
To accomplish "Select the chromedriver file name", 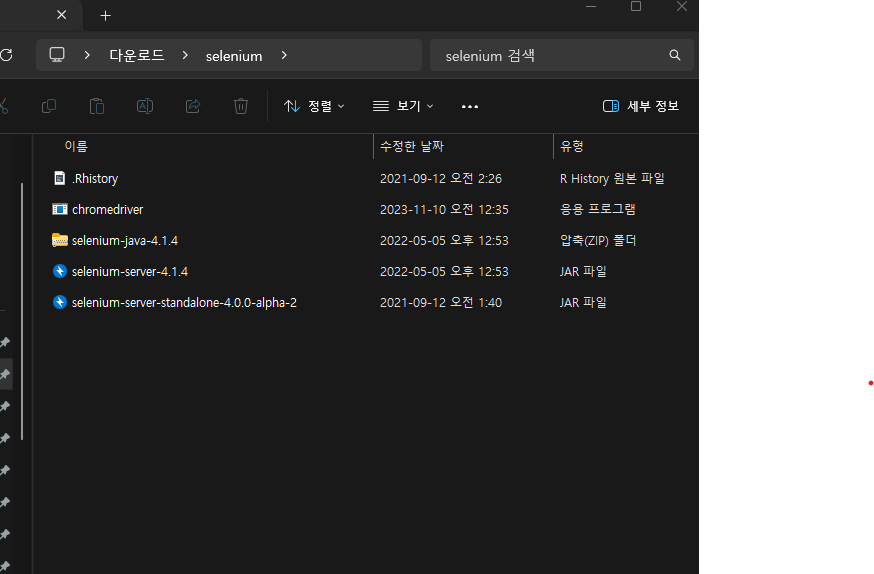I will 108,210.
